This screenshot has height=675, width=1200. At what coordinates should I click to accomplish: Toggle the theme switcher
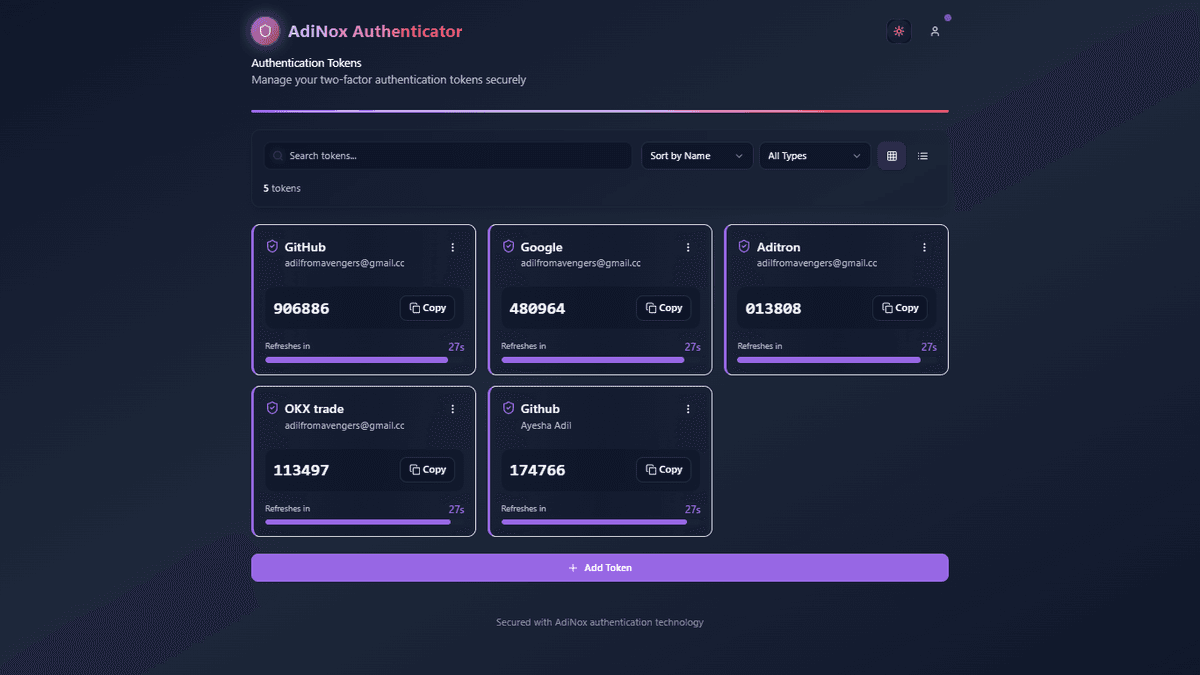tap(898, 31)
